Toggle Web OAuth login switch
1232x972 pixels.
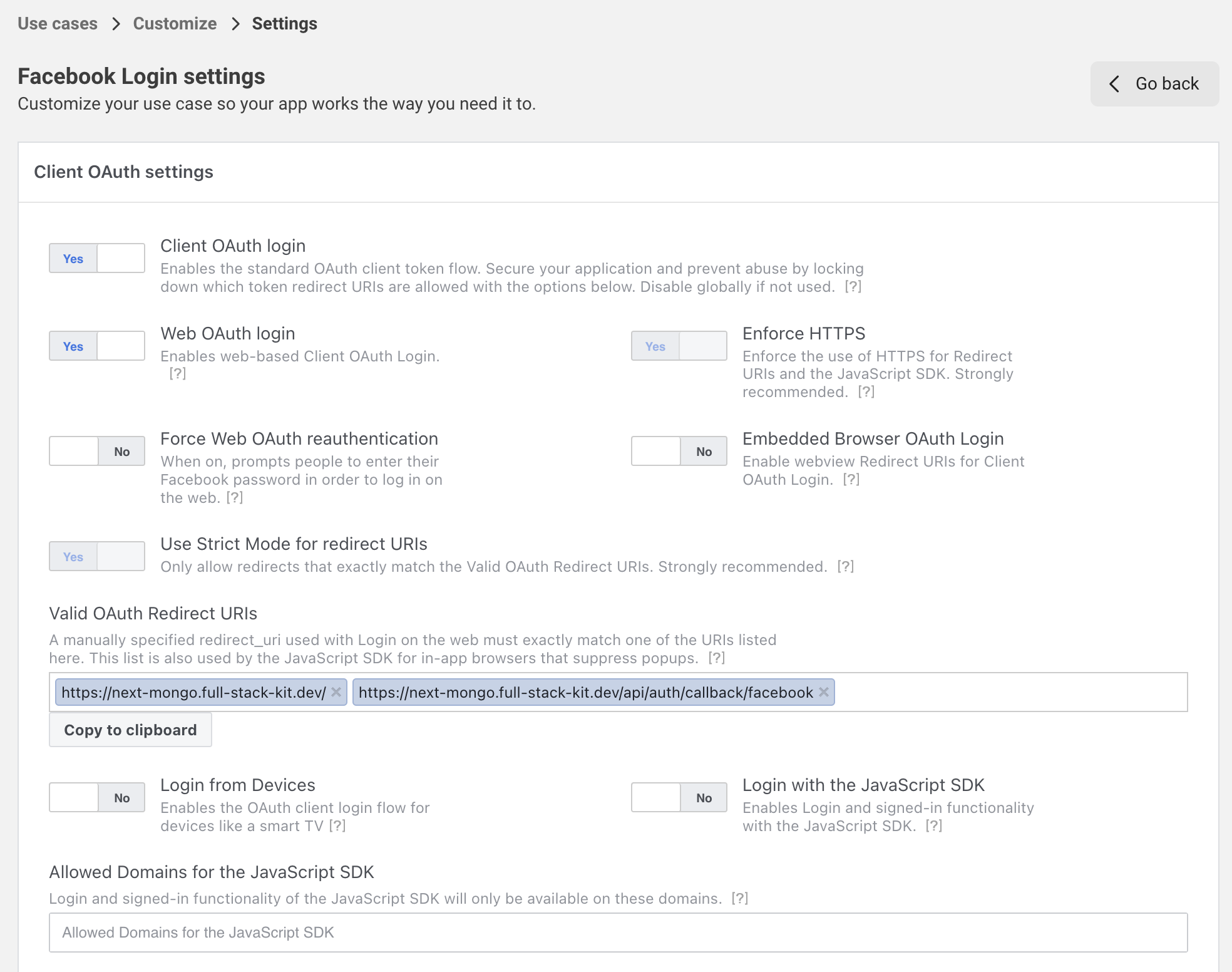pyautogui.click(x=97, y=346)
